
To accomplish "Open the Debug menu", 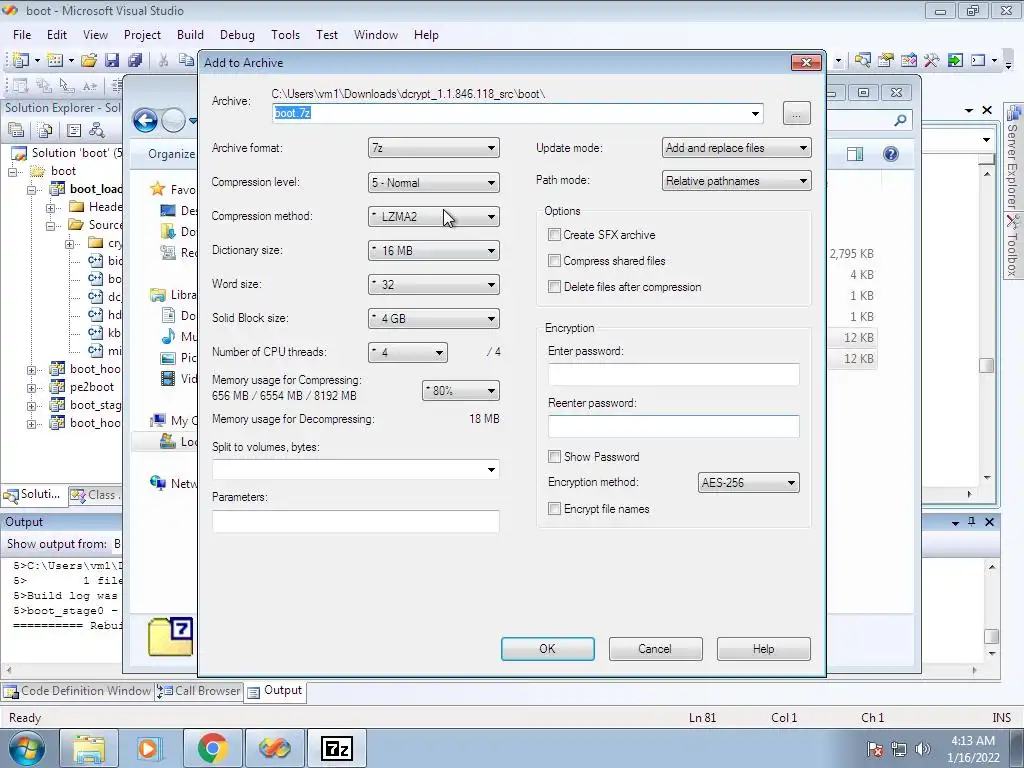I will (x=237, y=35).
